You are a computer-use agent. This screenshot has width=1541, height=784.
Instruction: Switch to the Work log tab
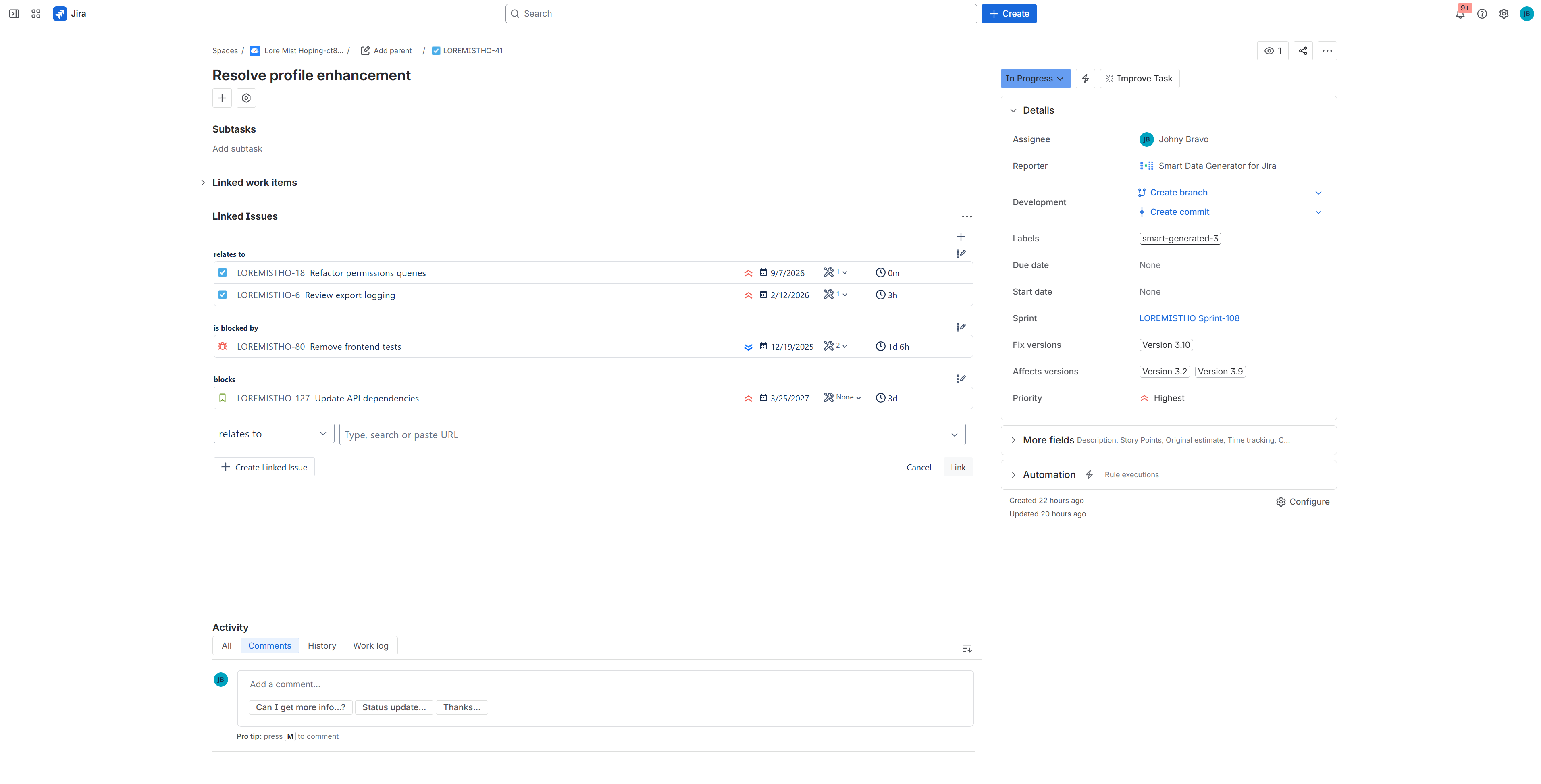coord(370,645)
